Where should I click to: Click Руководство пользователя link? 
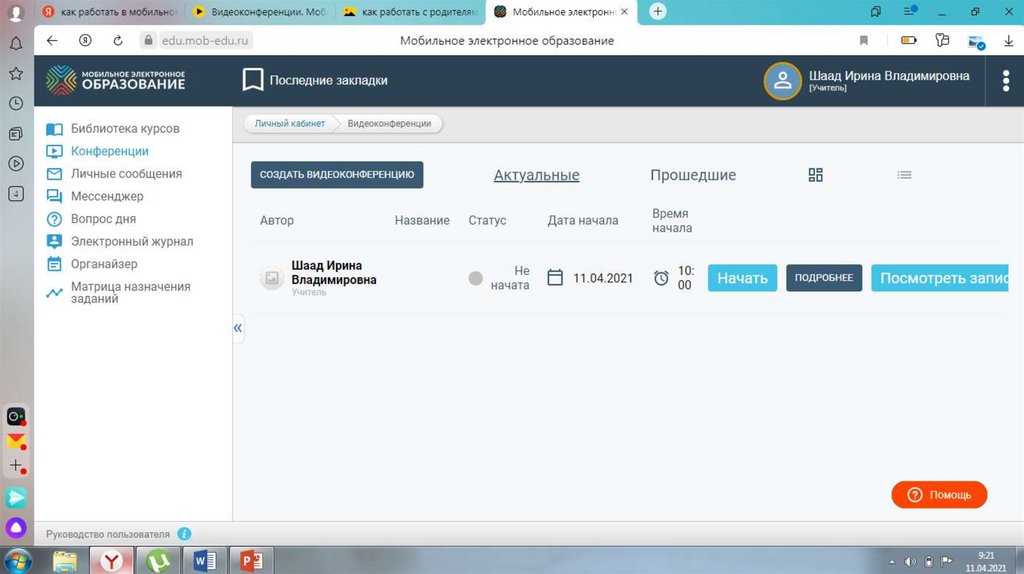108,534
